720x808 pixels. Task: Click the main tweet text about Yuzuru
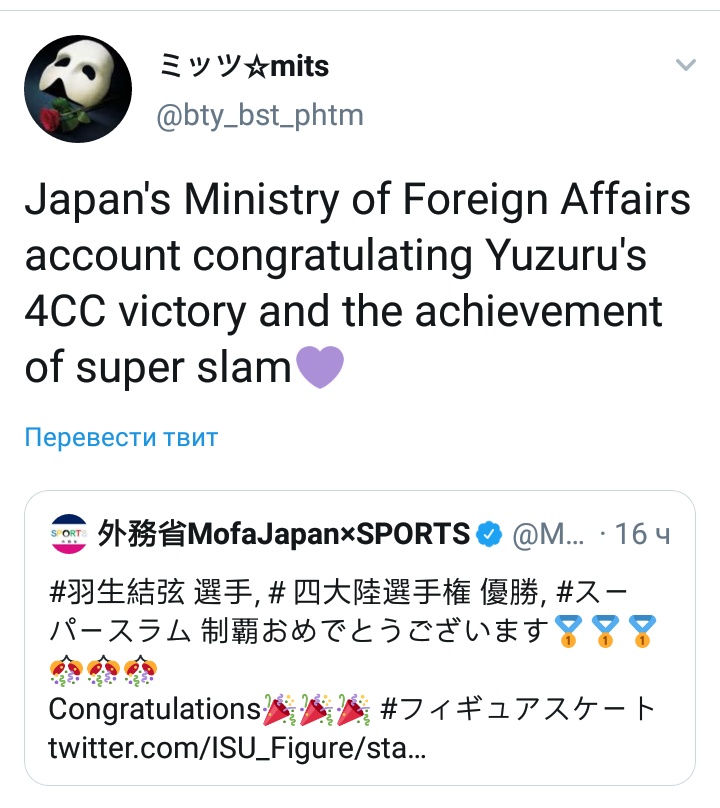(358, 282)
